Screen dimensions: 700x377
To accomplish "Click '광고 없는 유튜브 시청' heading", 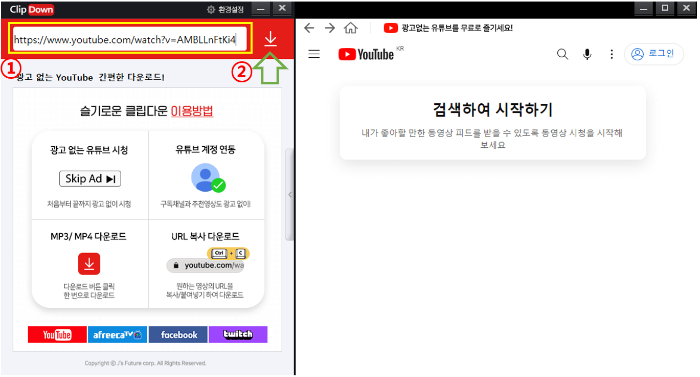I will click(89, 150).
